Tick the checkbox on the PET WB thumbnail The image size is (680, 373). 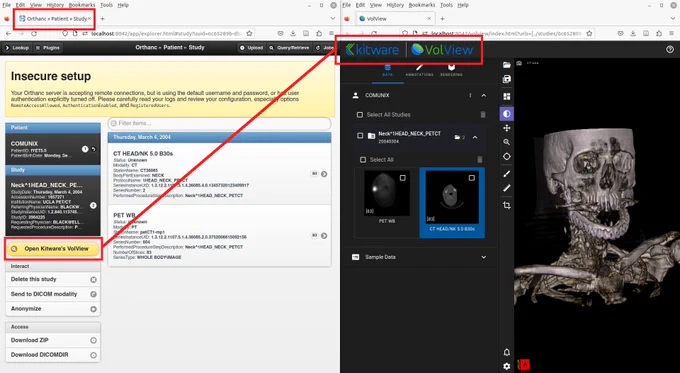point(402,178)
